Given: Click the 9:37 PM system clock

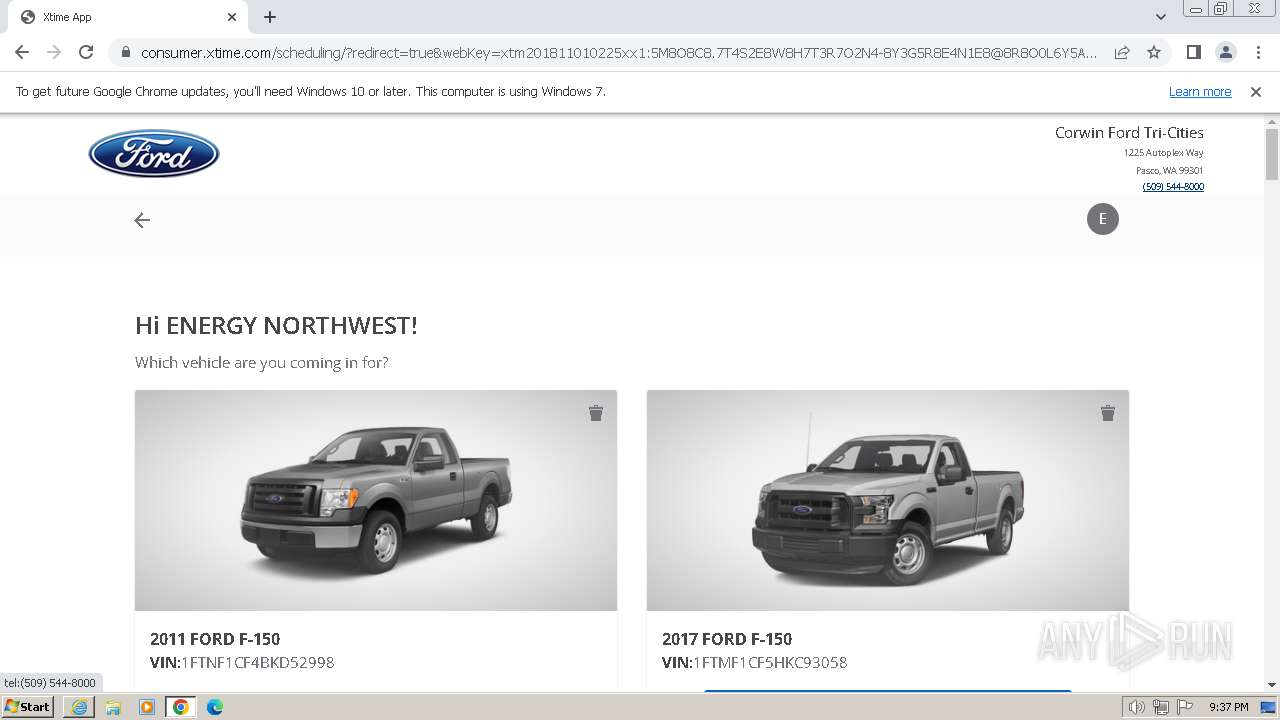Looking at the screenshot, I should [x=1229, y=707].
